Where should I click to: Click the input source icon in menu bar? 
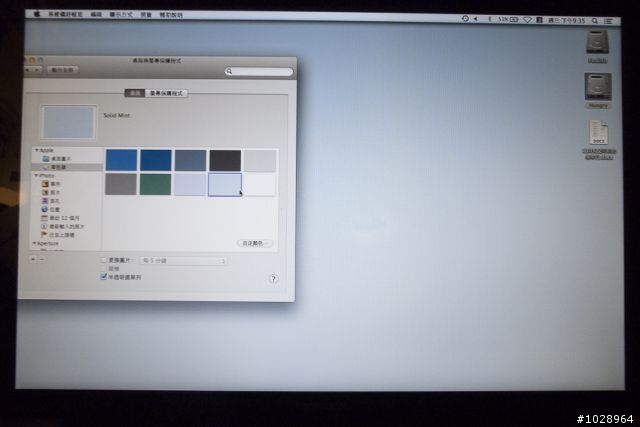[539, 20]
